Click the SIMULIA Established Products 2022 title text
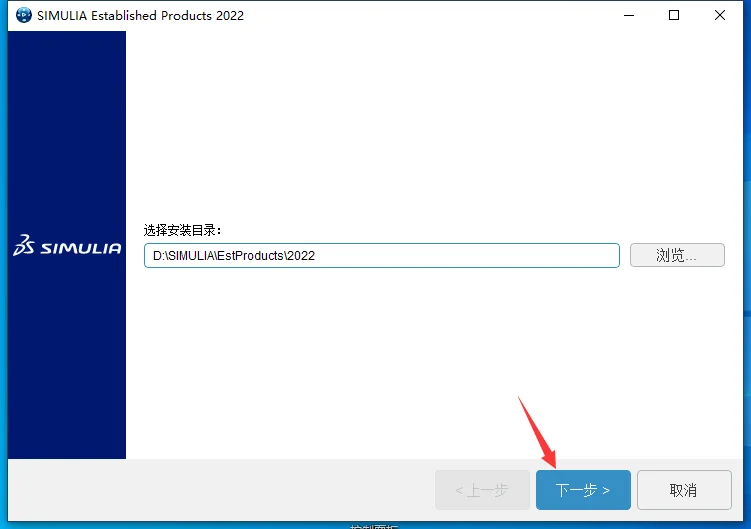 [140, 15]
